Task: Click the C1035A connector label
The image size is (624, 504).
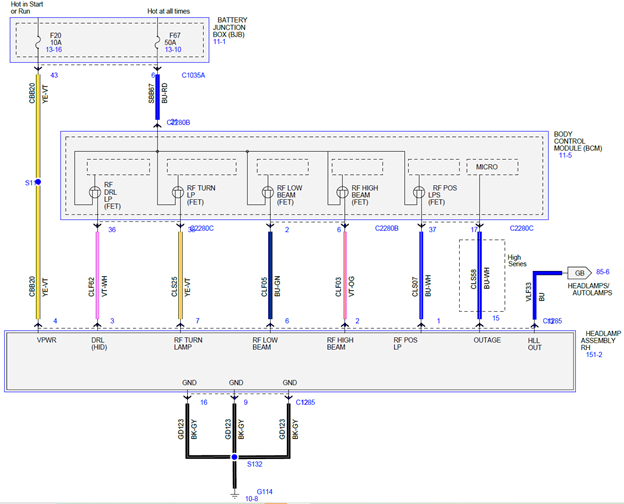Action: 193,75
